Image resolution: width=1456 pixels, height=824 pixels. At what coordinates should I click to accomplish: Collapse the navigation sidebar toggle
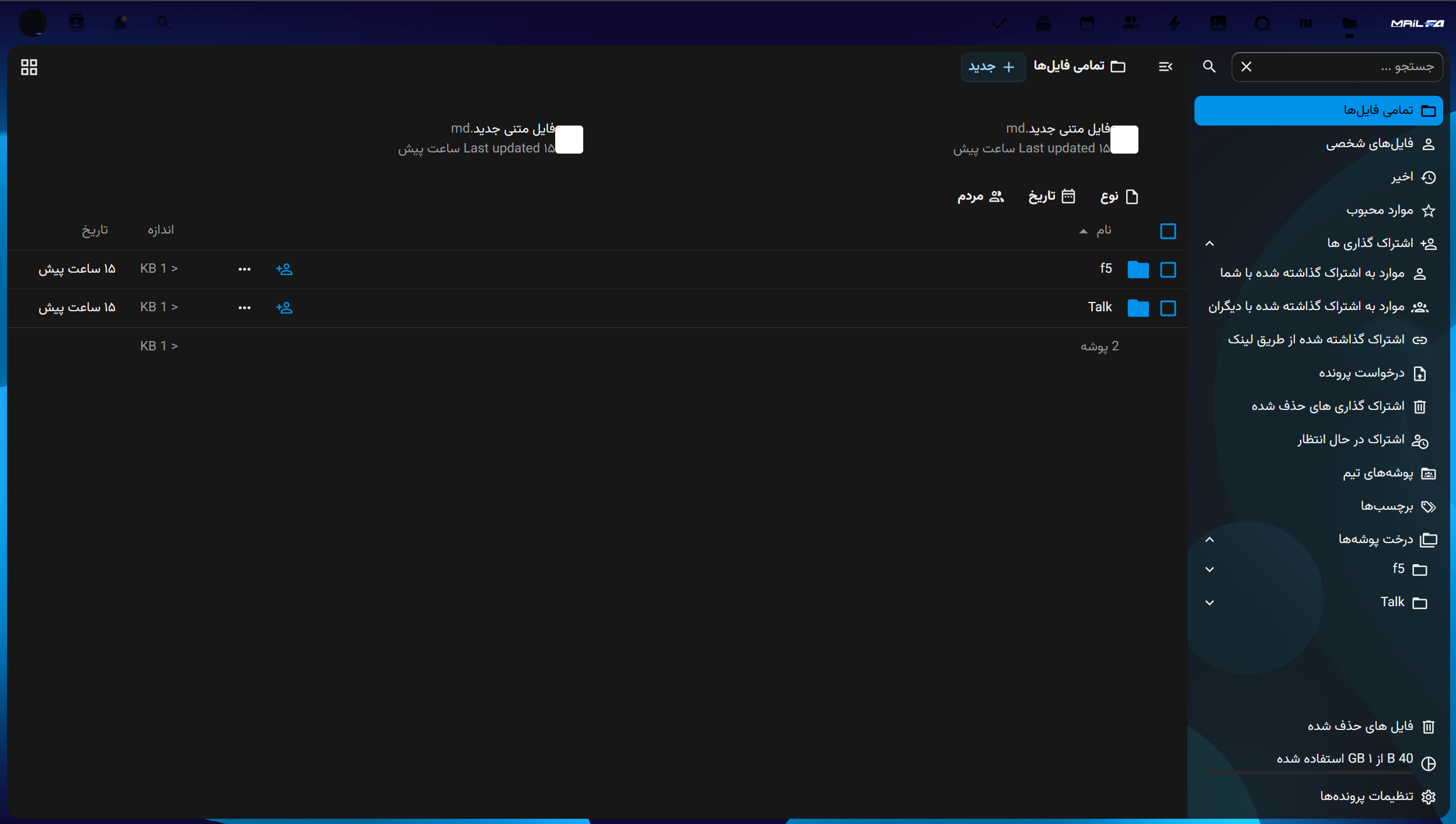coord(1166,67)
